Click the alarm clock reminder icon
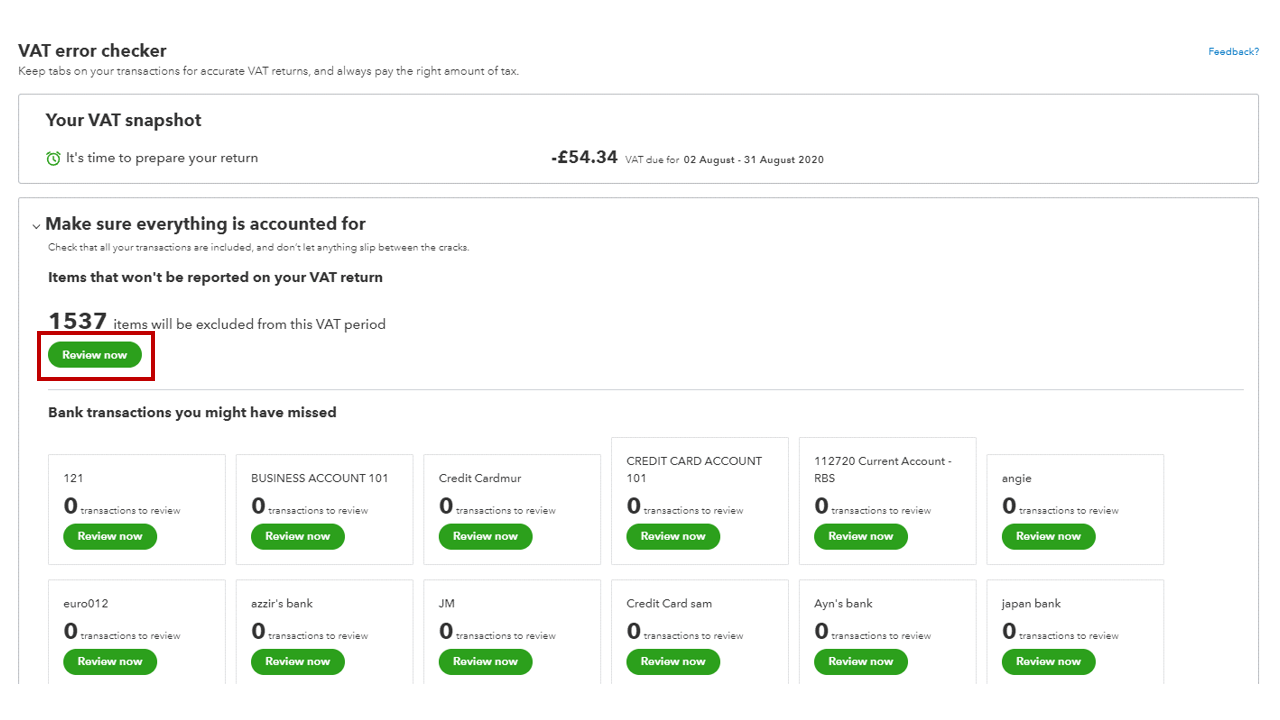The height and width of the screenshot is (720, 1280). tap(53, 159)
